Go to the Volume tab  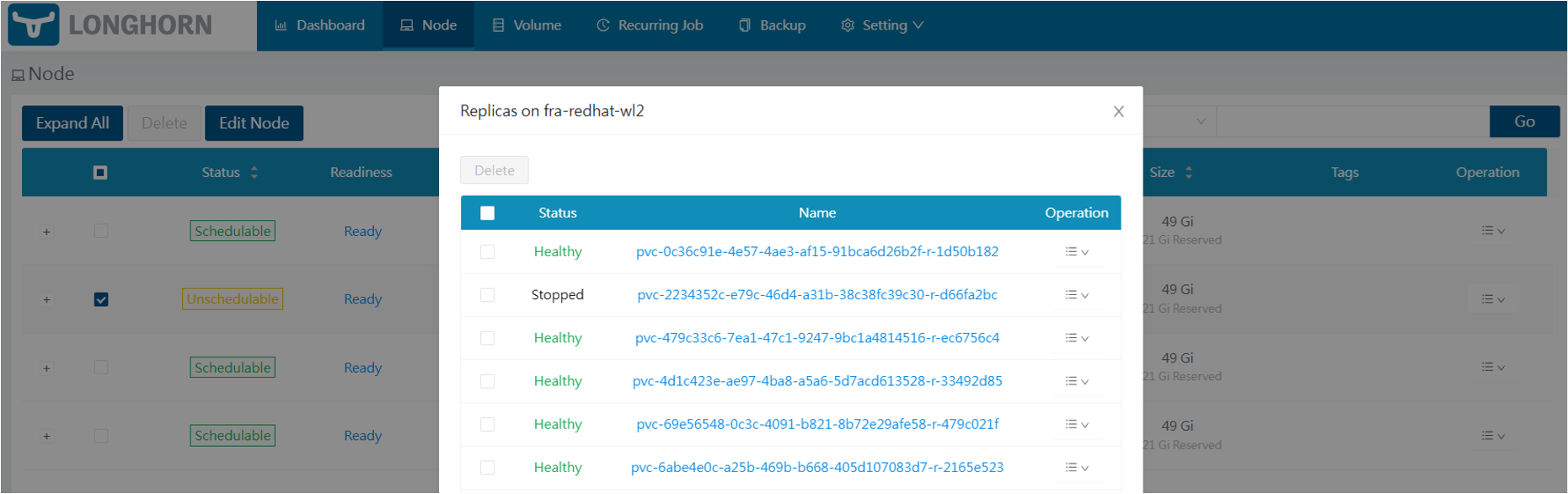pos(527,25)
